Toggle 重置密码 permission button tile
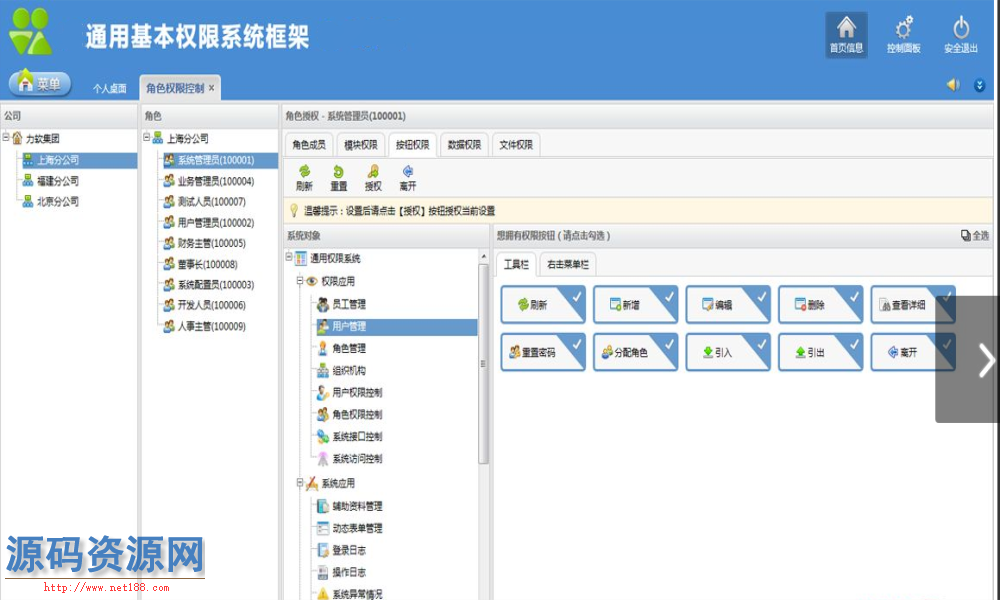This screenshot has width=1000, height=600. tap(543, 351)
